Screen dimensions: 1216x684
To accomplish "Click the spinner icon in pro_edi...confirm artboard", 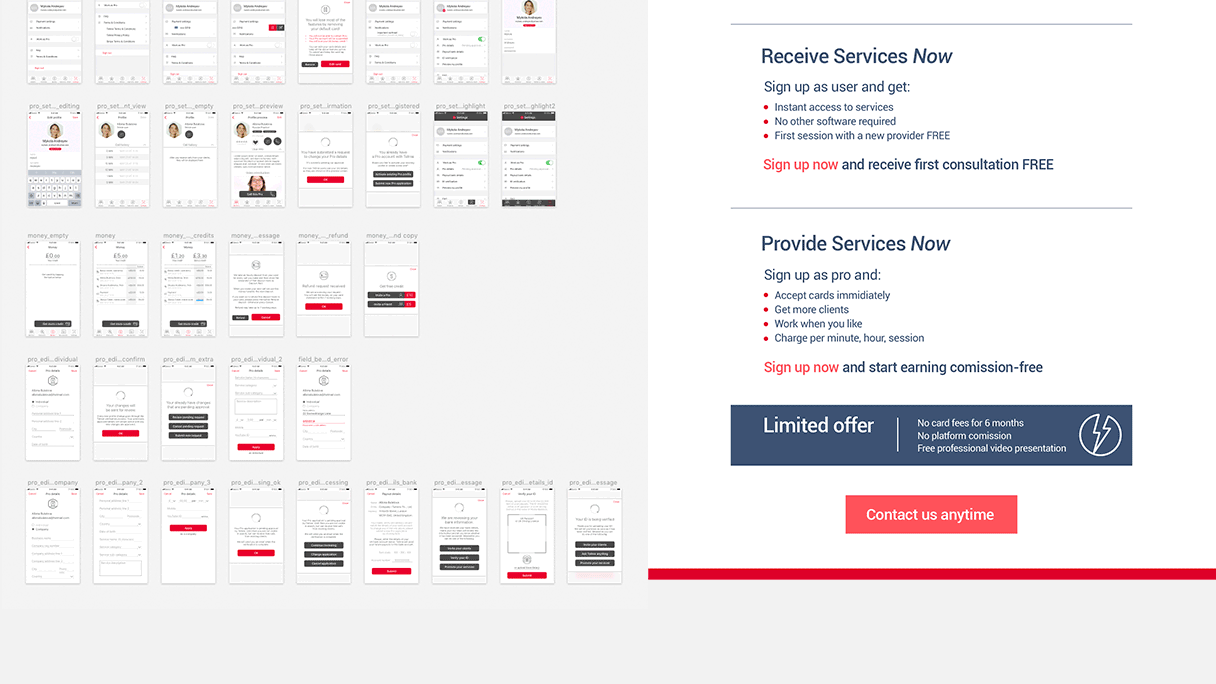I will pyautogui.click(x=121, y=394).
